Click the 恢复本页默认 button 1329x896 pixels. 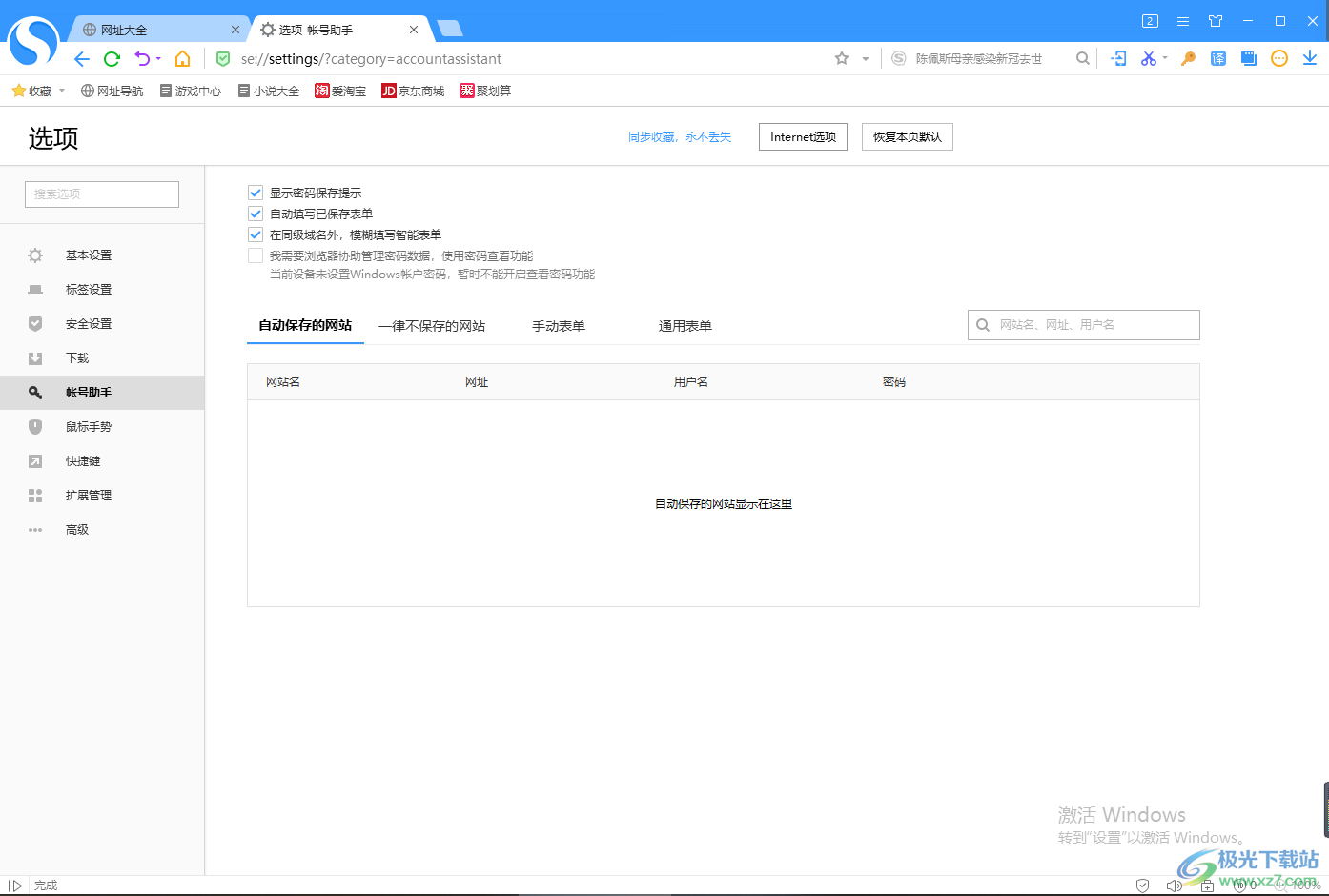coord(907,136)
